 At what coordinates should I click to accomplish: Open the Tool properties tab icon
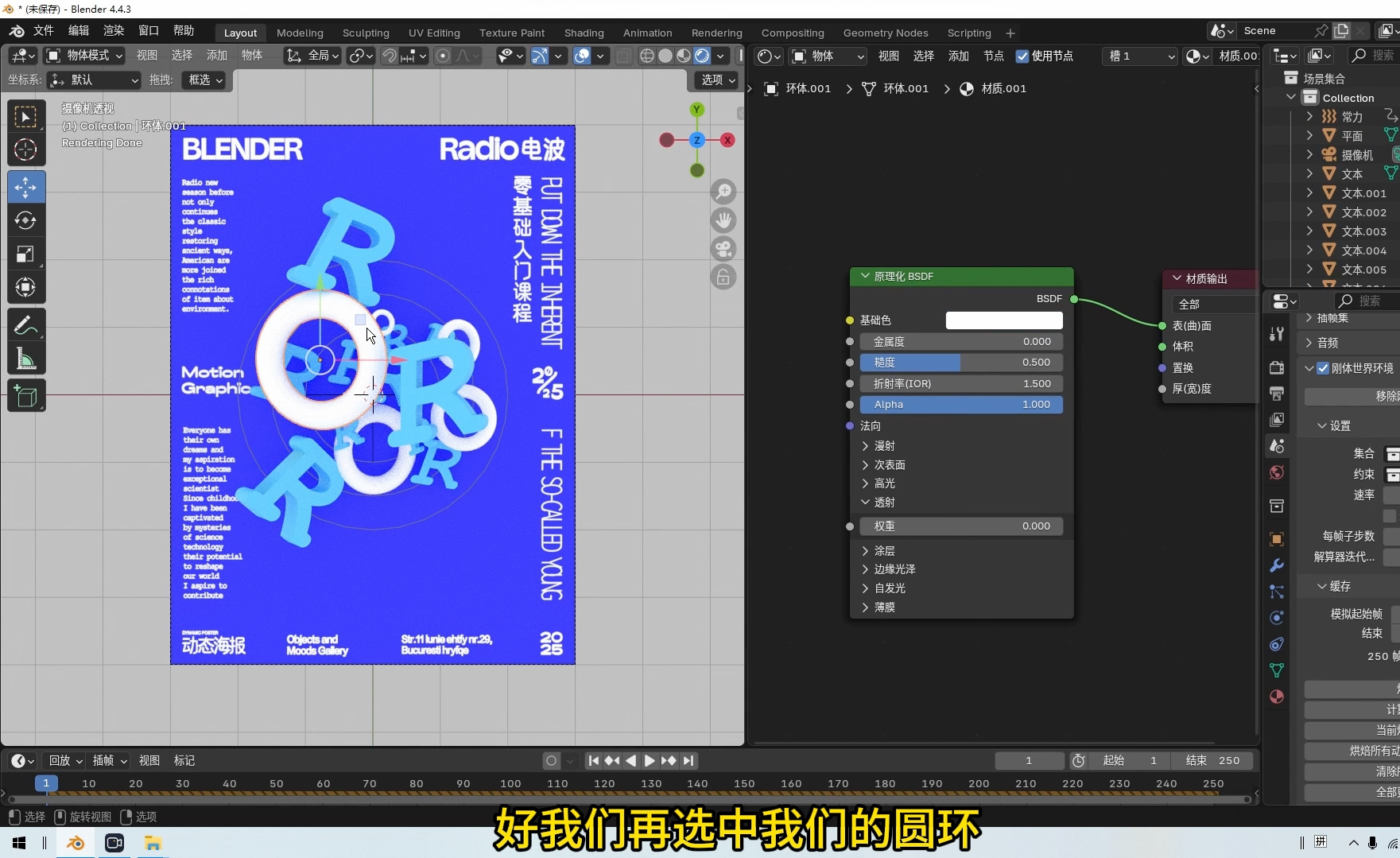[x=1277, y=334]
